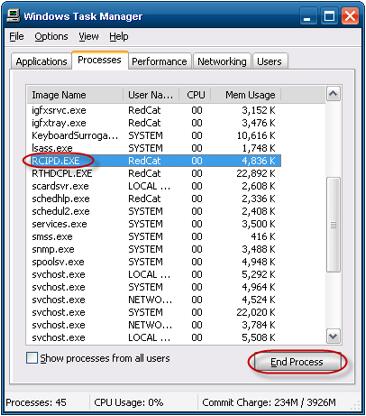Image resolution: width=366 pixels, height=416 pixels.
Task: Select the spoolsv.exe process
Action: pyautogui.click(x=154, y=262)
